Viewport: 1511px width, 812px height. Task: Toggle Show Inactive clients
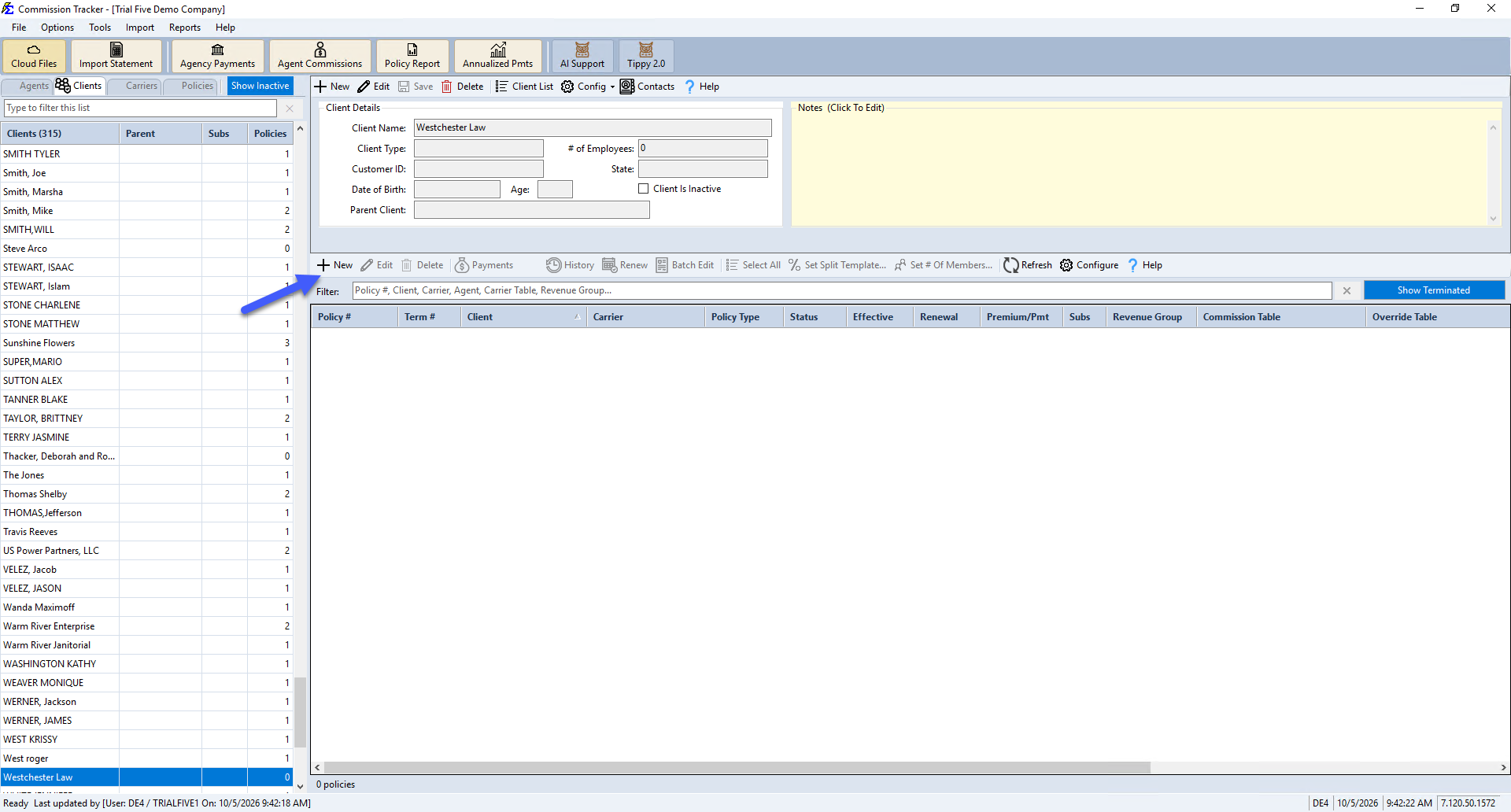pyautogui.click(x=260, y=86)
